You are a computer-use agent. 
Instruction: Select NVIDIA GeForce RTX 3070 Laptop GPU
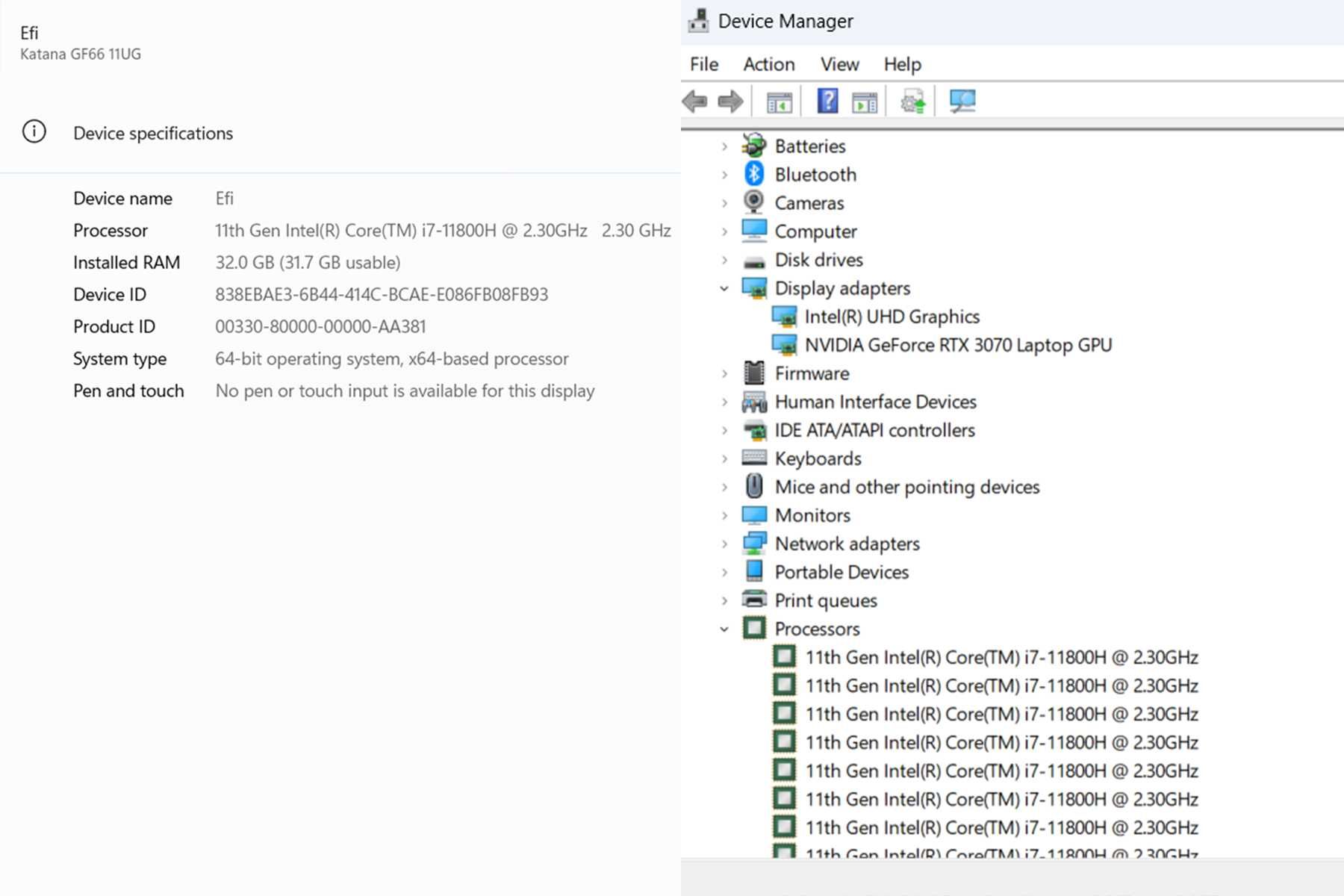(x=958, y=345)
